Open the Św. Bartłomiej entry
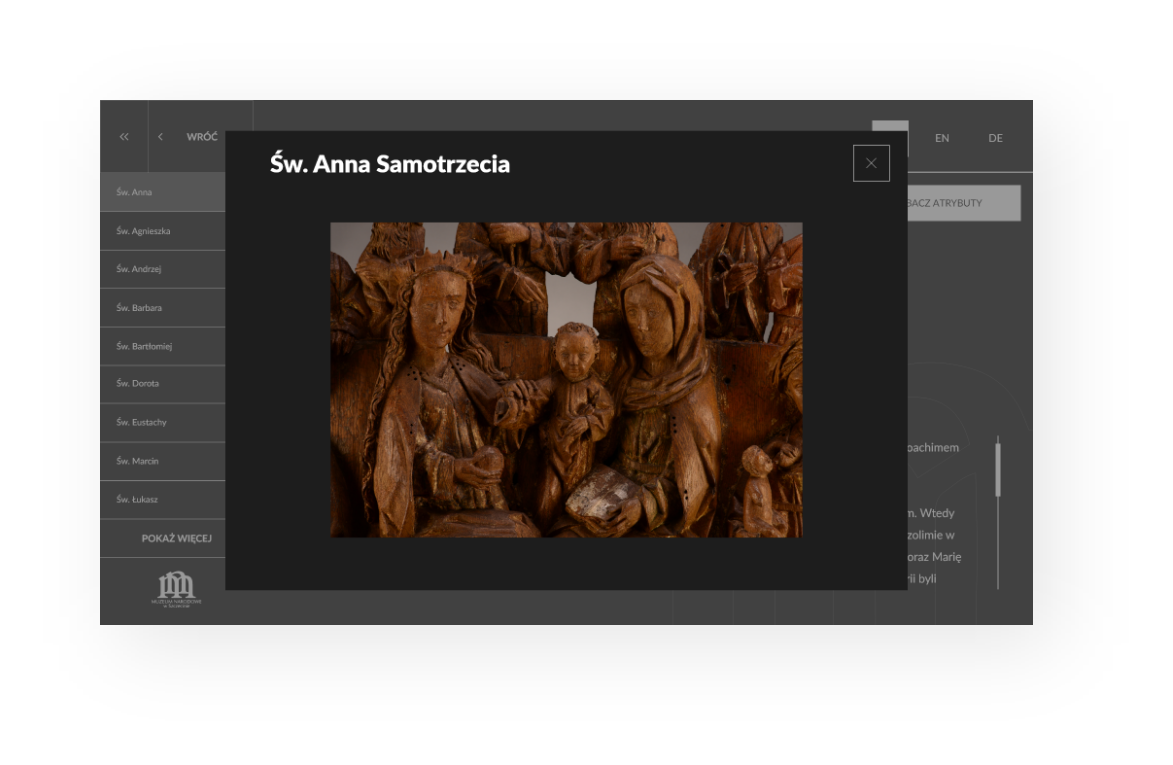Screen dimensions: 1173x765 click(x=162, y=346)
